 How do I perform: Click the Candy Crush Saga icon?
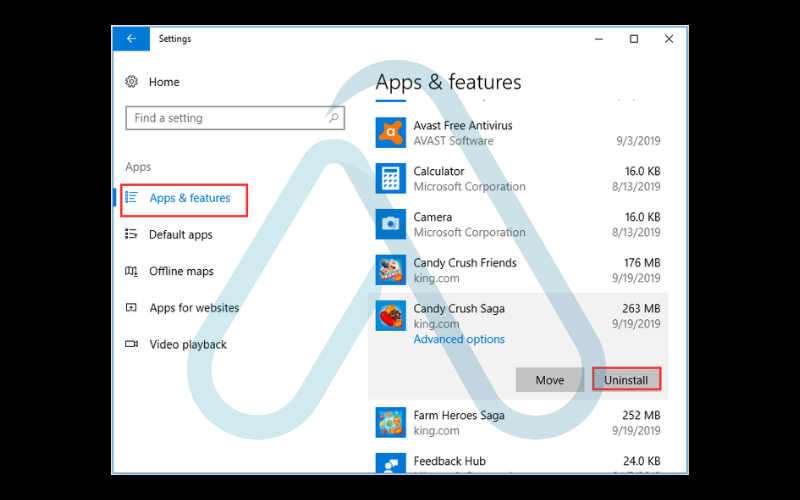pos(390,316)
